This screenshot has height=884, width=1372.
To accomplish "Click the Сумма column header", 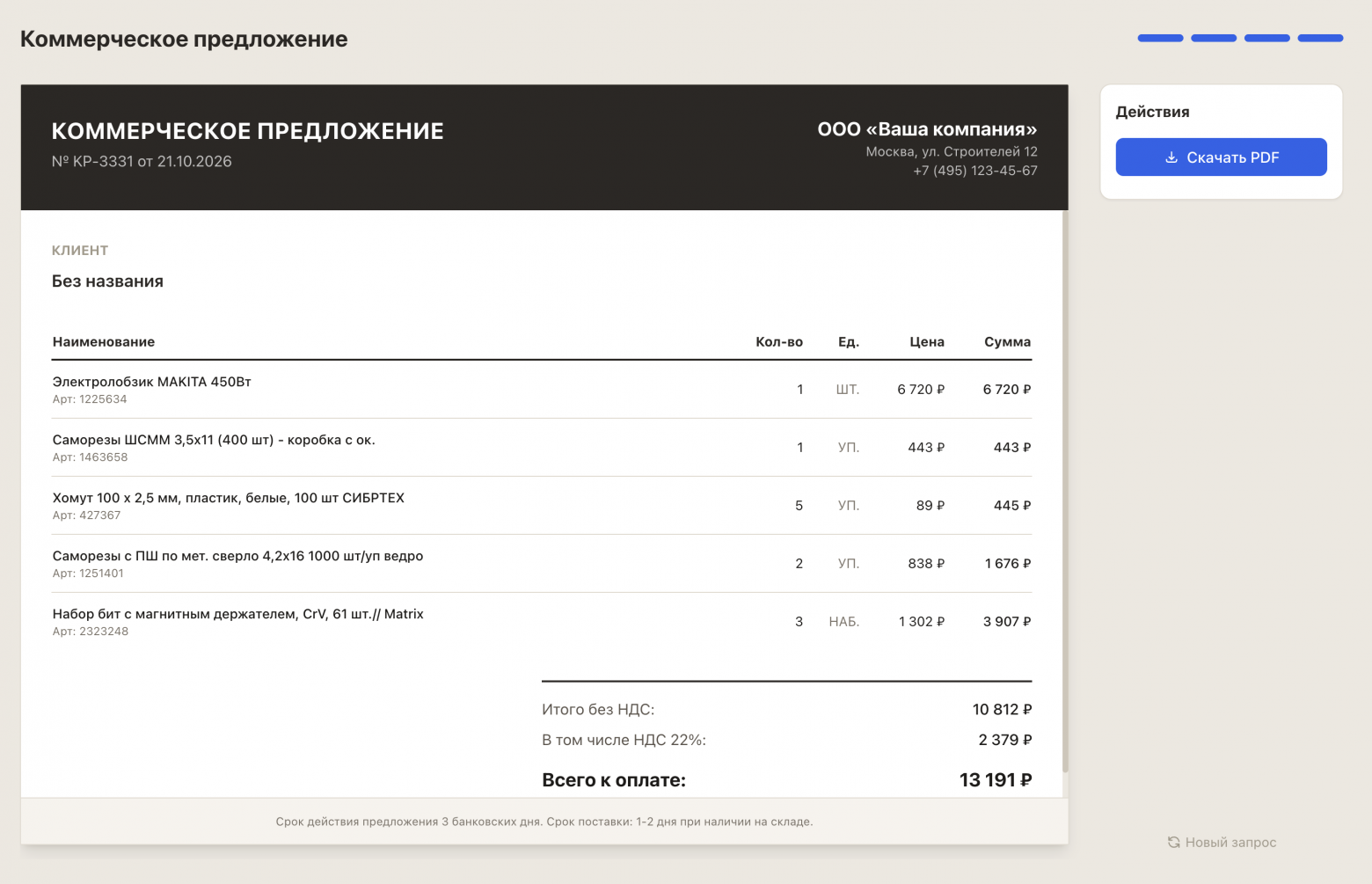I will click(x=1008, y=342).
